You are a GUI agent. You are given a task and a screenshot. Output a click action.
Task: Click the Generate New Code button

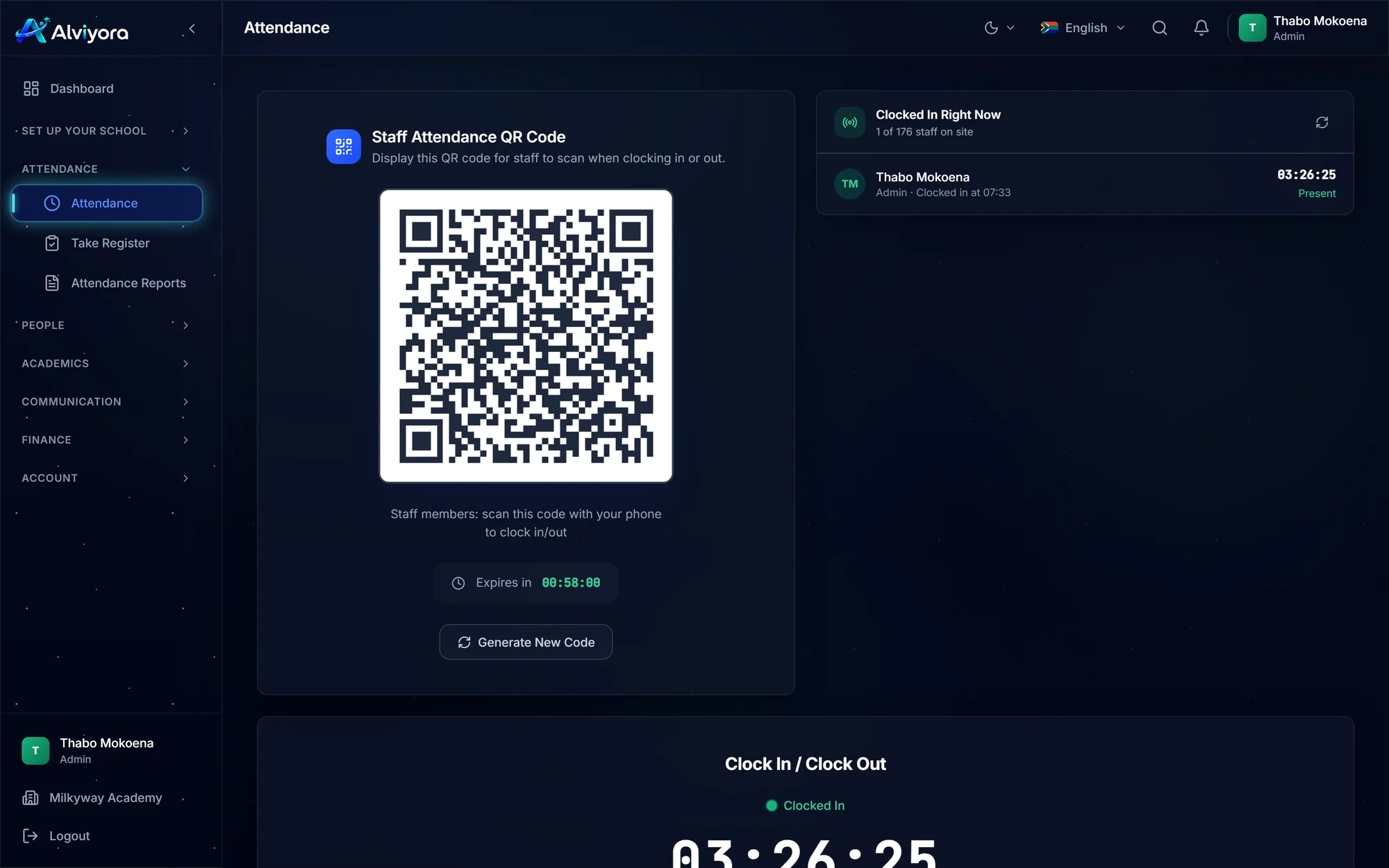click(x=526, y=642)
